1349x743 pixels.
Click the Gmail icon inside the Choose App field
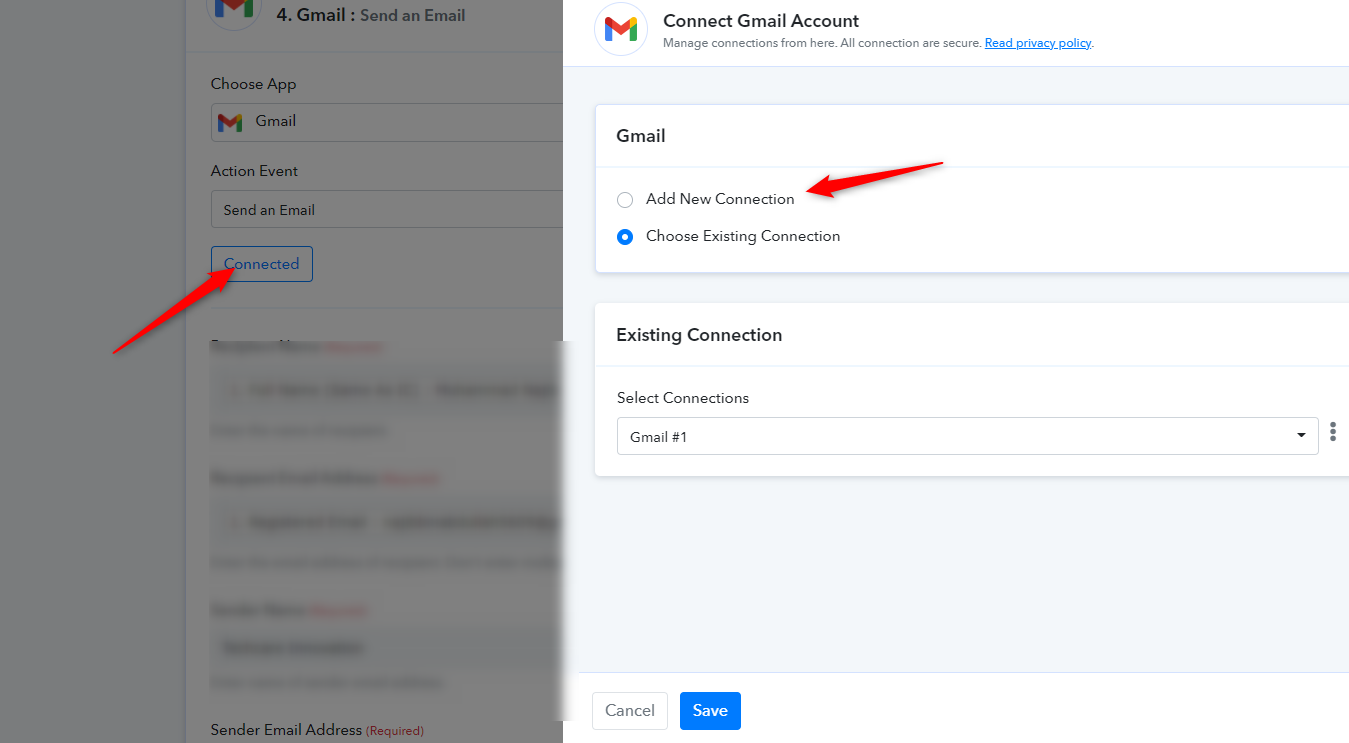pos(230,122)
